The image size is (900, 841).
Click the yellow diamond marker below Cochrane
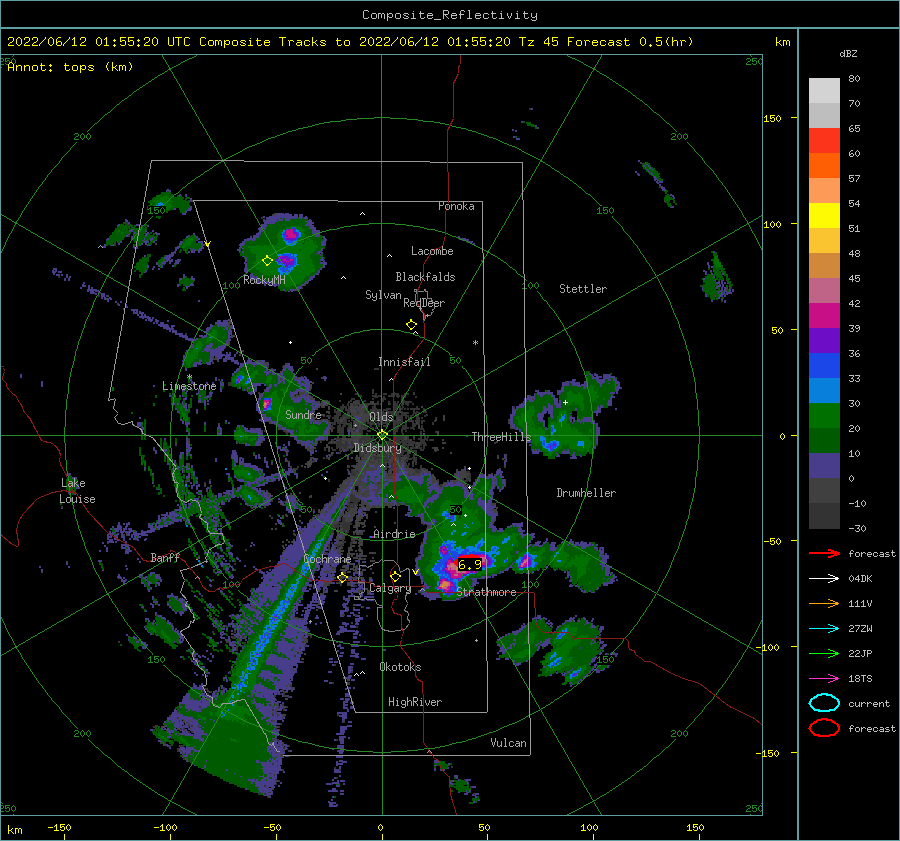click(342, 577)
